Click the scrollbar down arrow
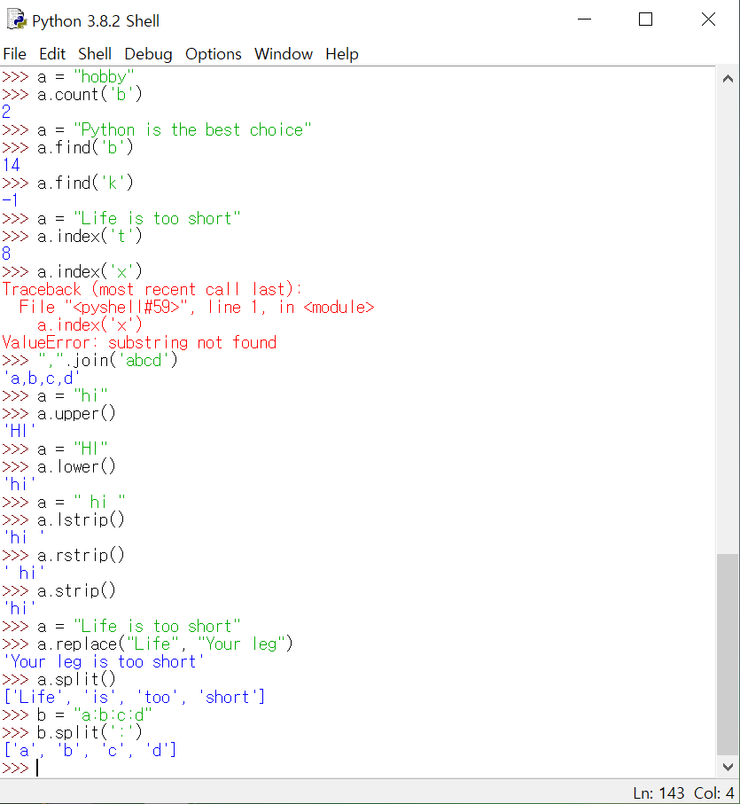Viewport: 740px width, 804px height. pos(727,767)
